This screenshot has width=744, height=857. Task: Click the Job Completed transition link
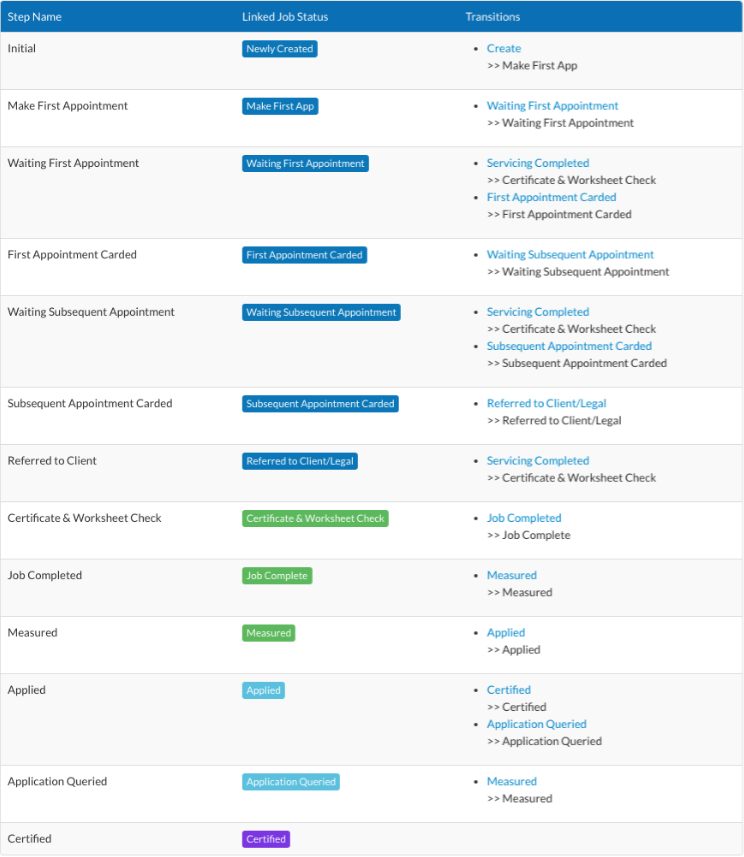[524, 518]
